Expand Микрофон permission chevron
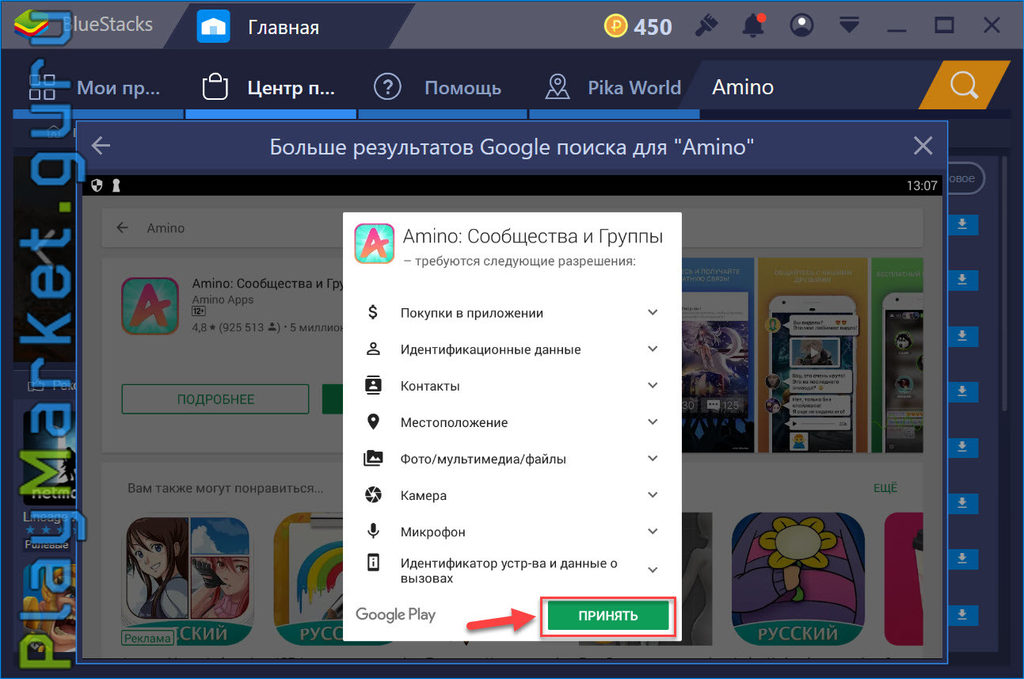The image size is (1024, 679). 652,531
